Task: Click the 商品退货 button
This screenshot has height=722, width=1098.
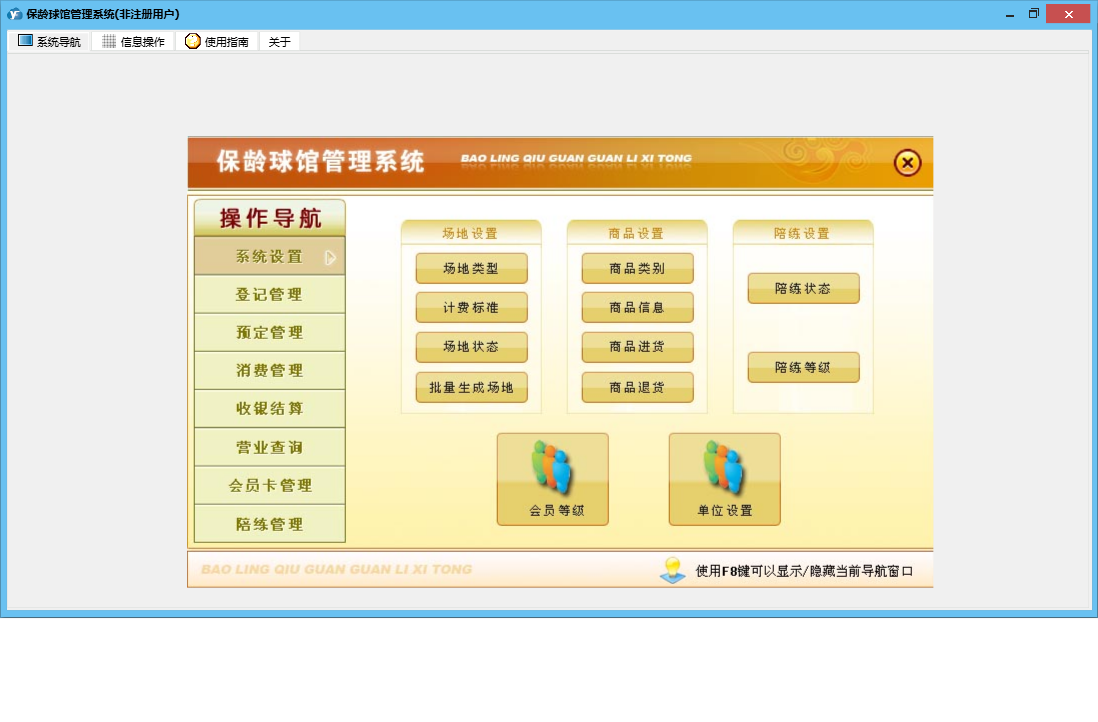Action: (x=637, y=387)
